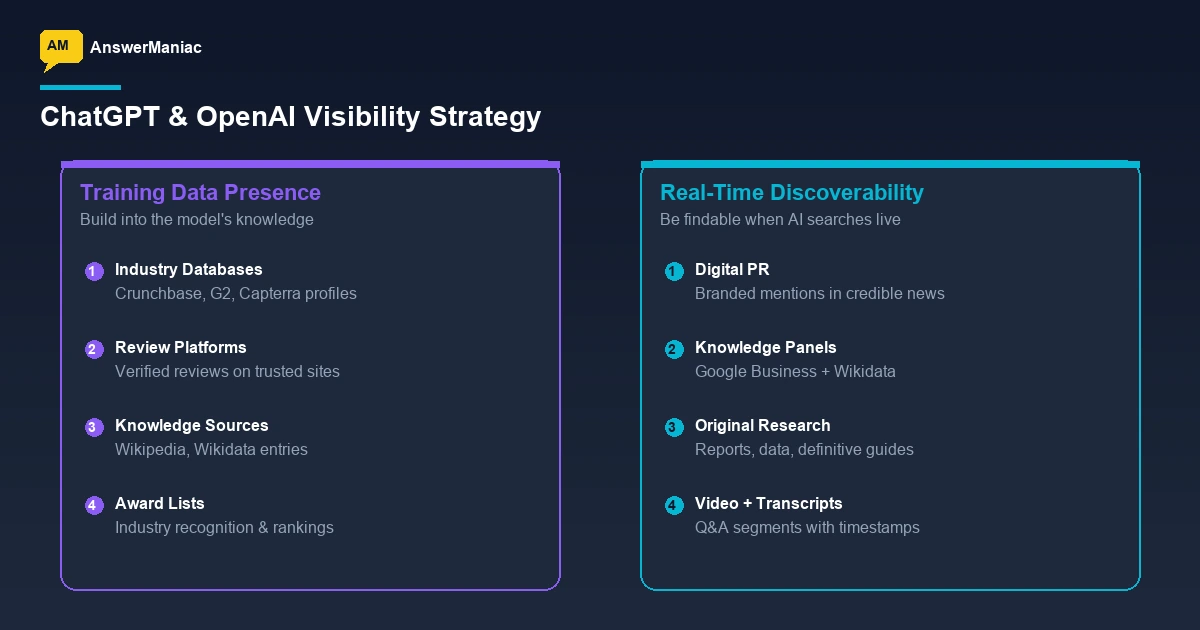Click circle 1 next to Digital PR
The image size is (1200, 630).
click(674, 271)
